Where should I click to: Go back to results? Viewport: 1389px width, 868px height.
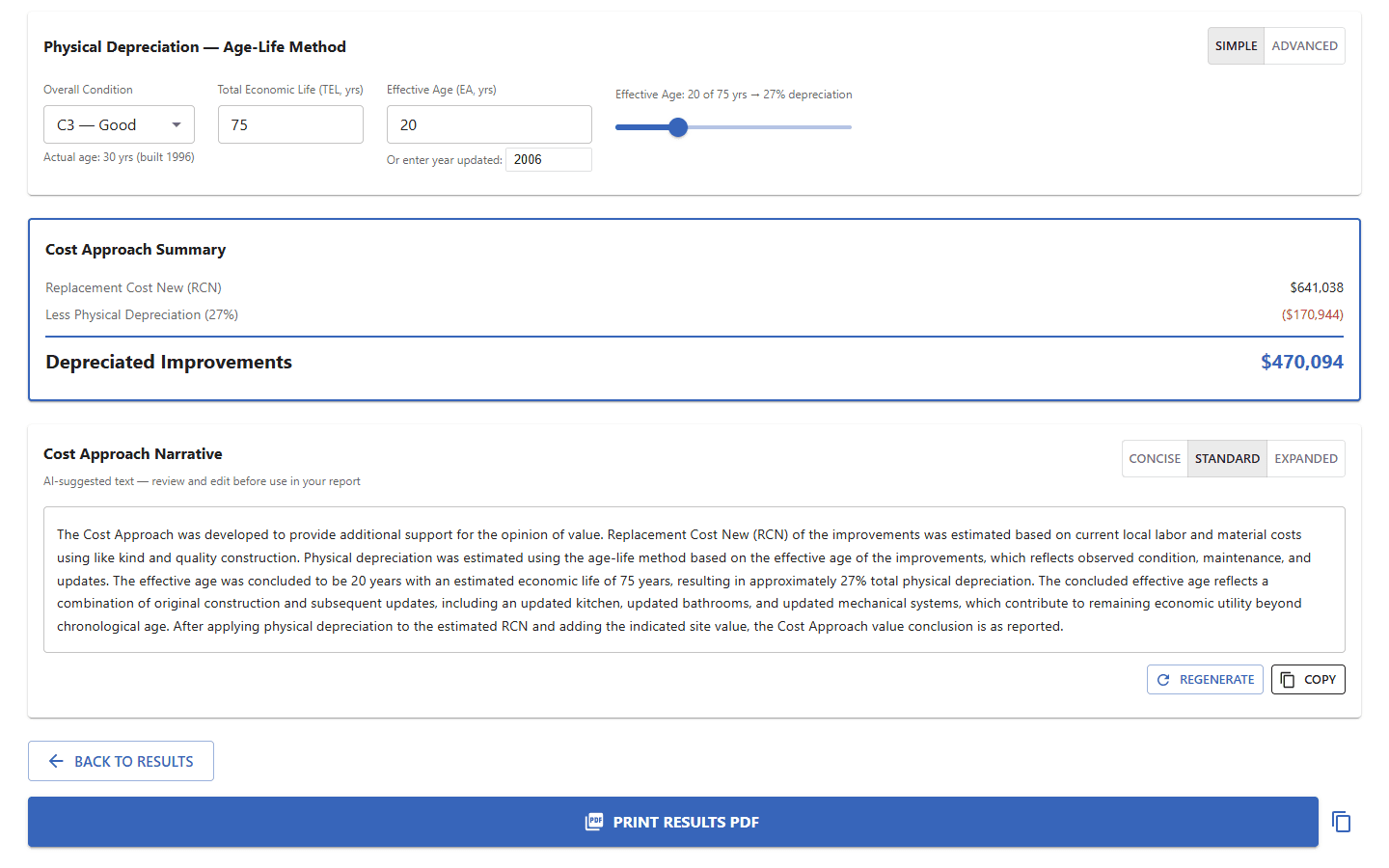tap(121, 761)
